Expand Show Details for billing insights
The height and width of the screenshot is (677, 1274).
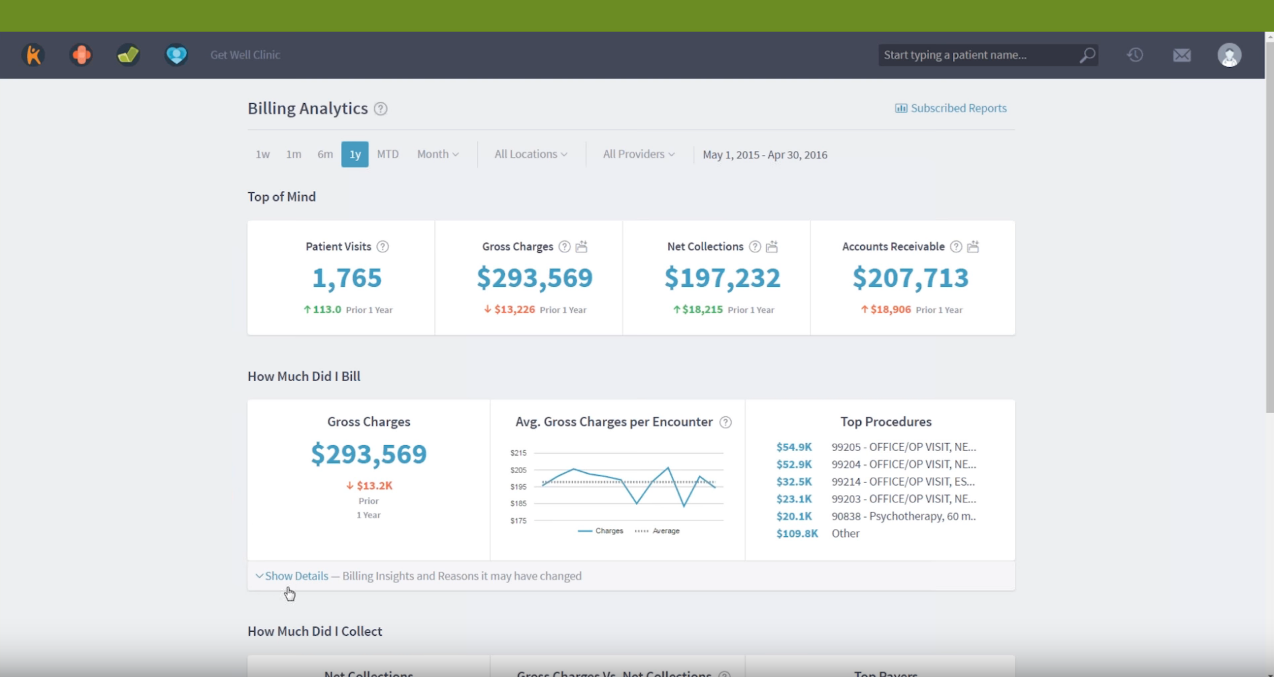coord(292,576)
